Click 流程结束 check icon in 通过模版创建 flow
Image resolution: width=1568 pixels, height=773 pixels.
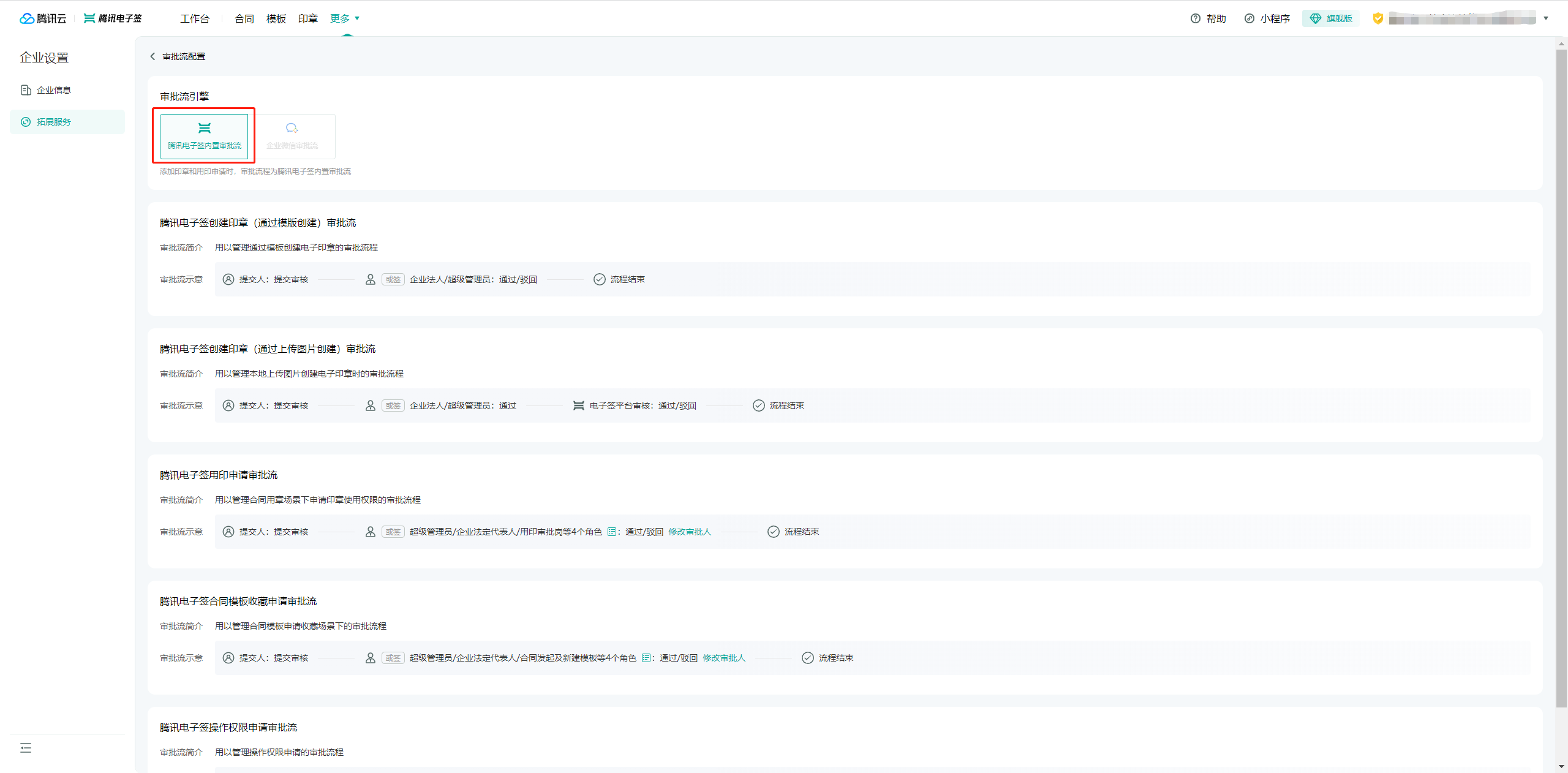tap(600, 279)
